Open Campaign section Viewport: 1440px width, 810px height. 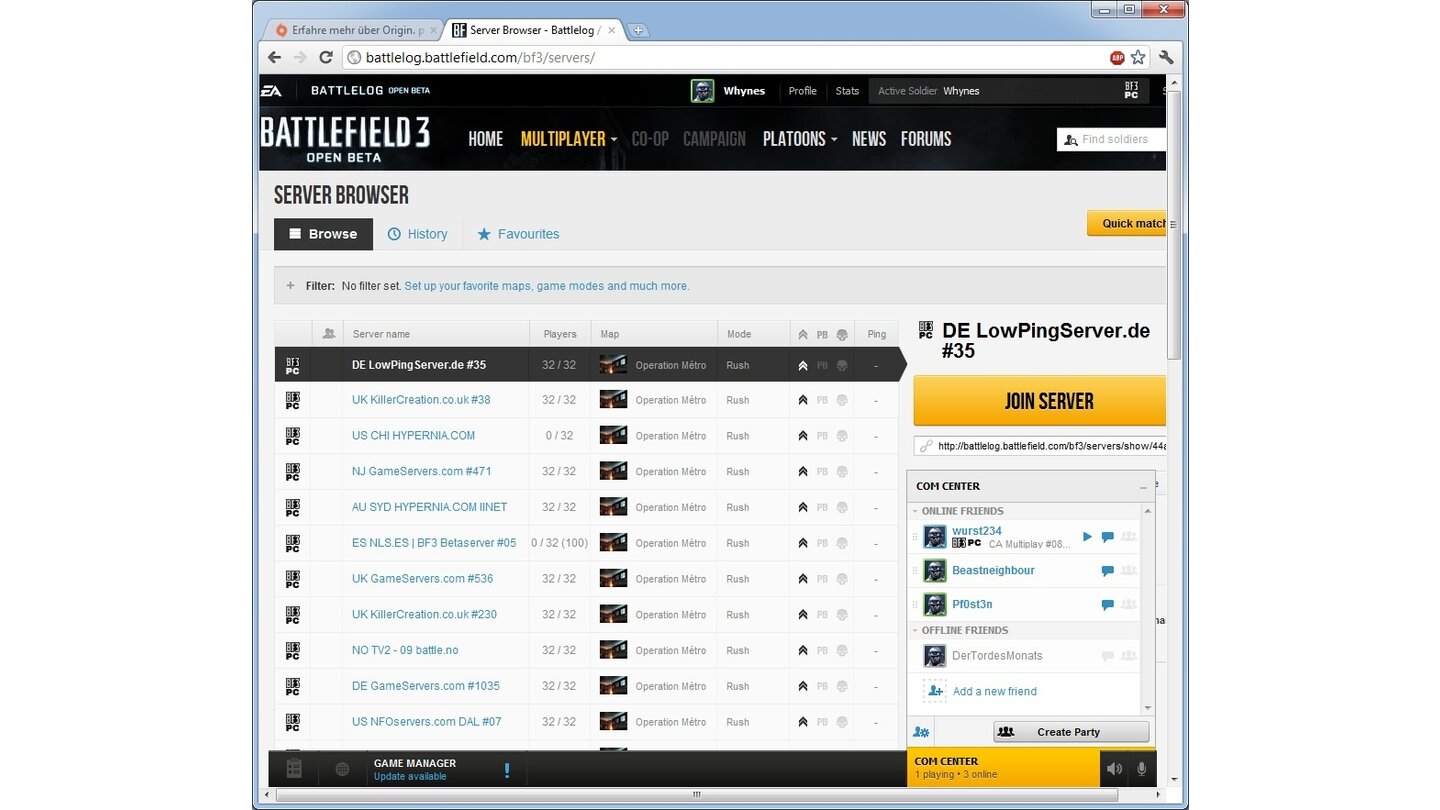click(714, 139)
